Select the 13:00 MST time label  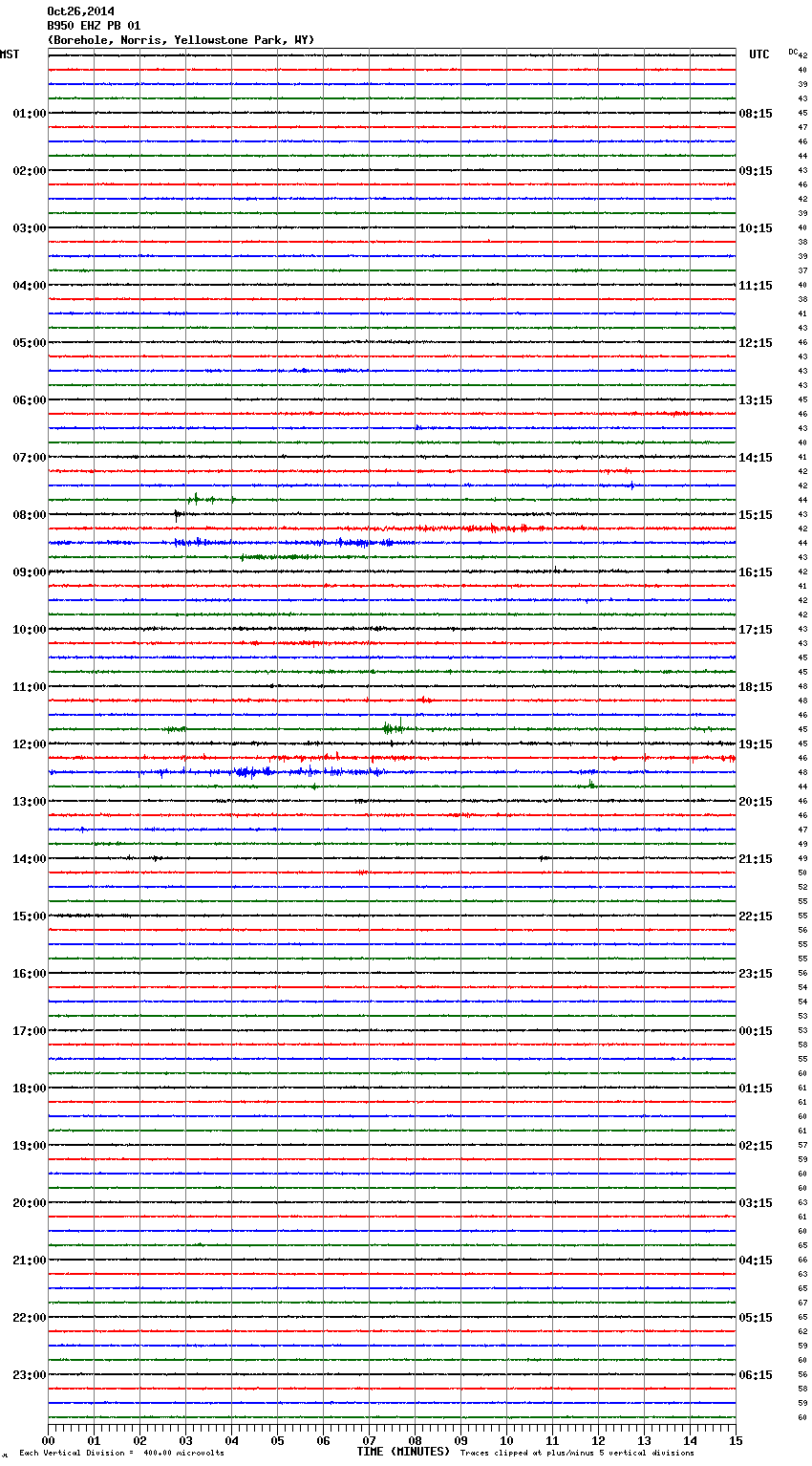tap(30, 802)
